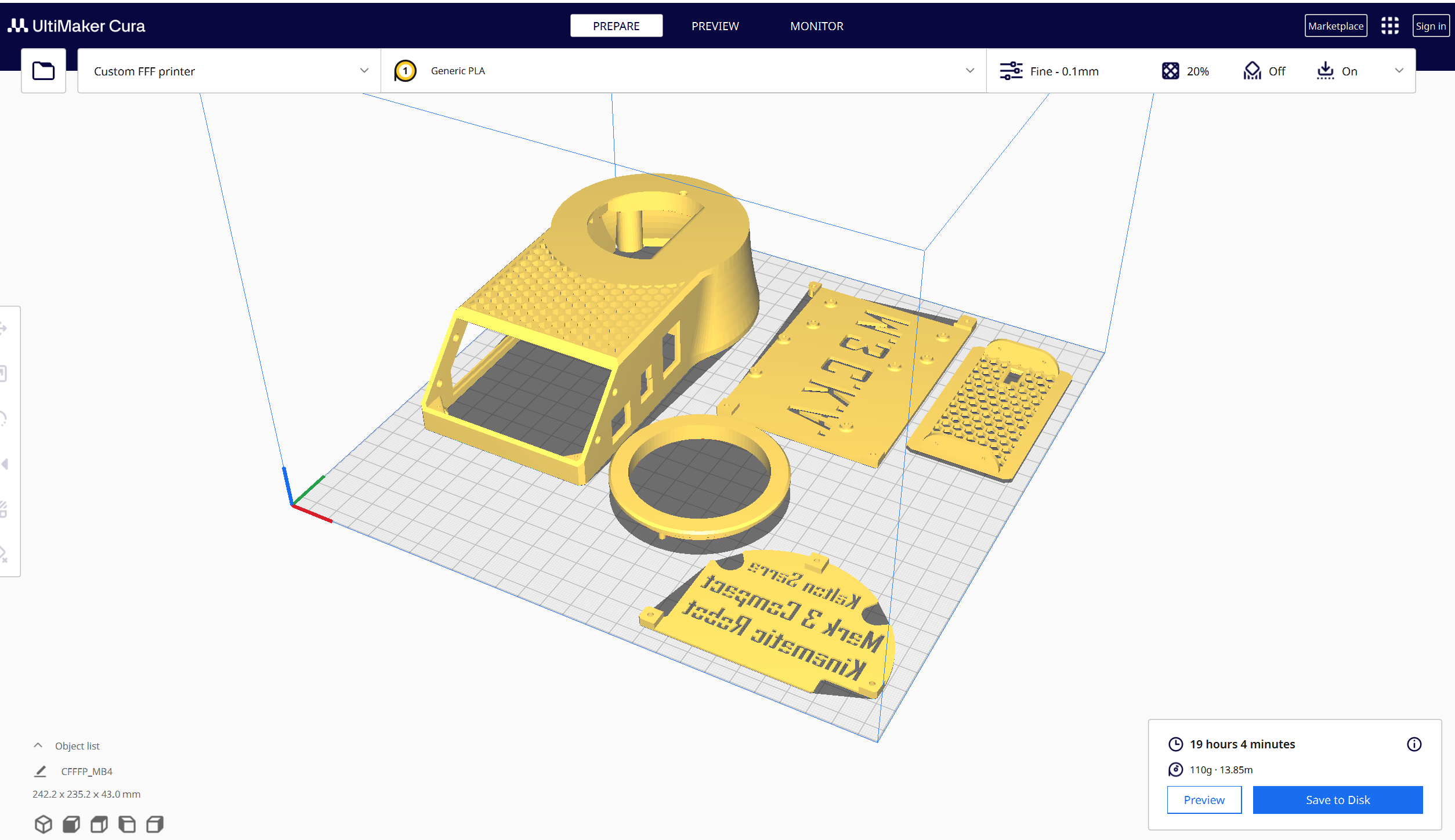Collapse the Object list chevron
The image size is (1455, 840).
point(38,745)
